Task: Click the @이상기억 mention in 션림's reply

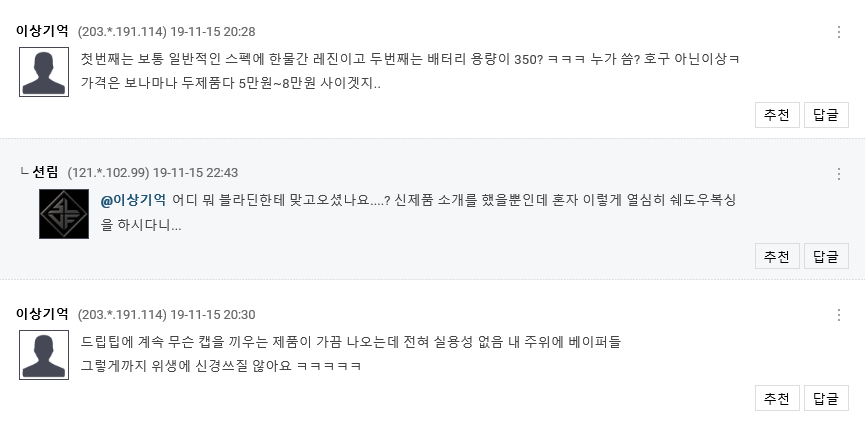Action: (x=133, y=200)
